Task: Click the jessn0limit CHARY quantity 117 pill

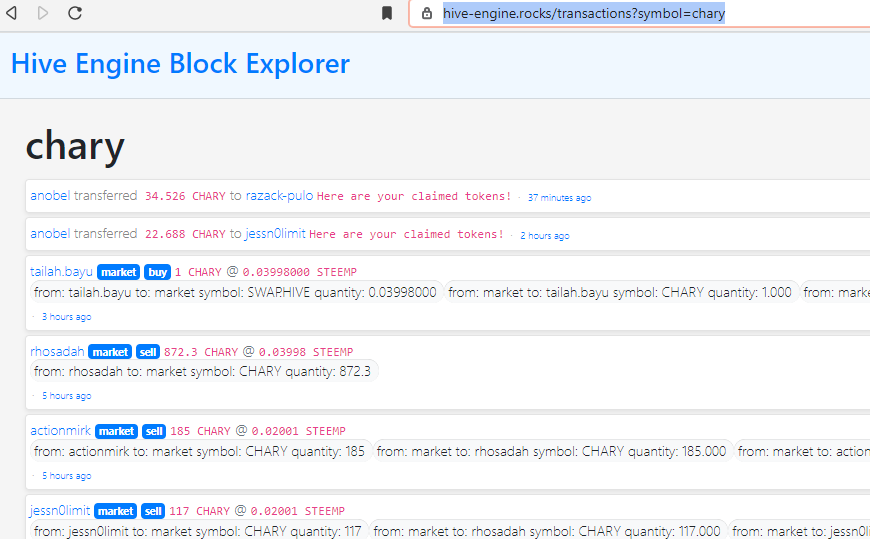Action: click(198, 531)
